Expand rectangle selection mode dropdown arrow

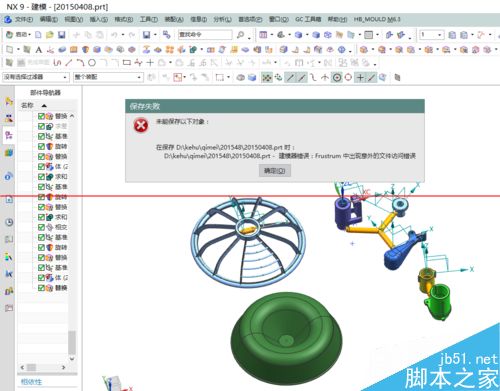228,78
